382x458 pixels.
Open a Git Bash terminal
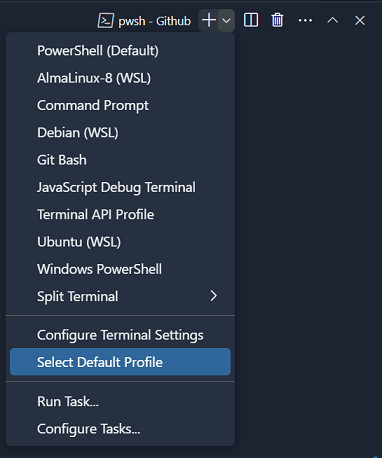[120, 160]
